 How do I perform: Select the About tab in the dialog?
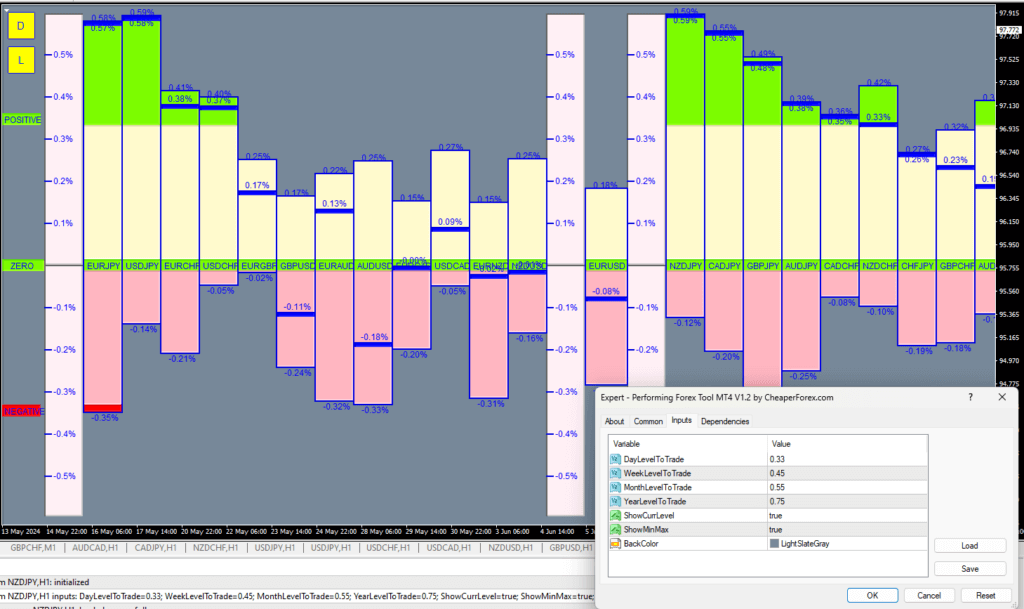614,421
